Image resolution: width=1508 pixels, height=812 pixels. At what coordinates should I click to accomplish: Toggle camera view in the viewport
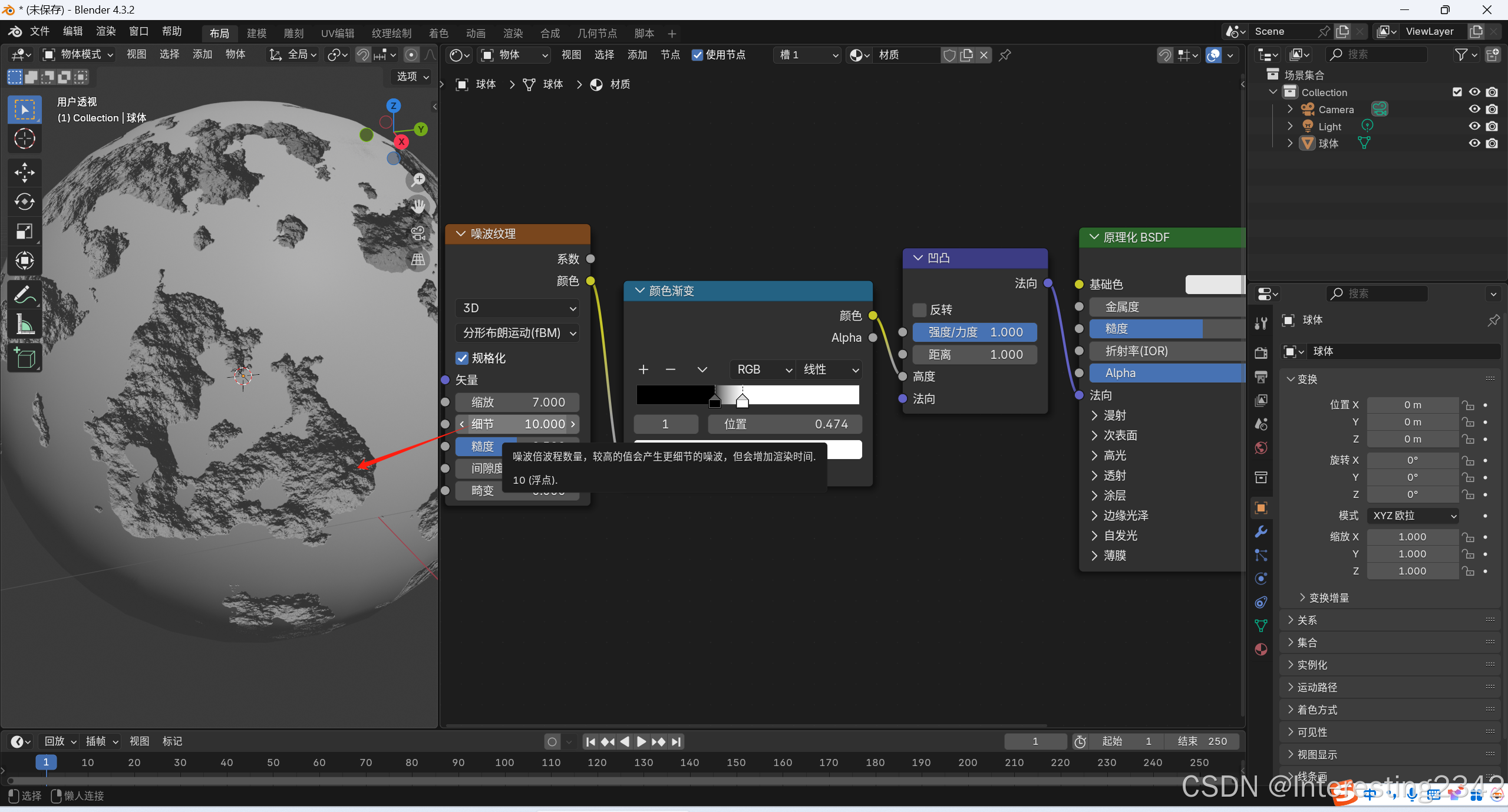[x=418, y=233]
